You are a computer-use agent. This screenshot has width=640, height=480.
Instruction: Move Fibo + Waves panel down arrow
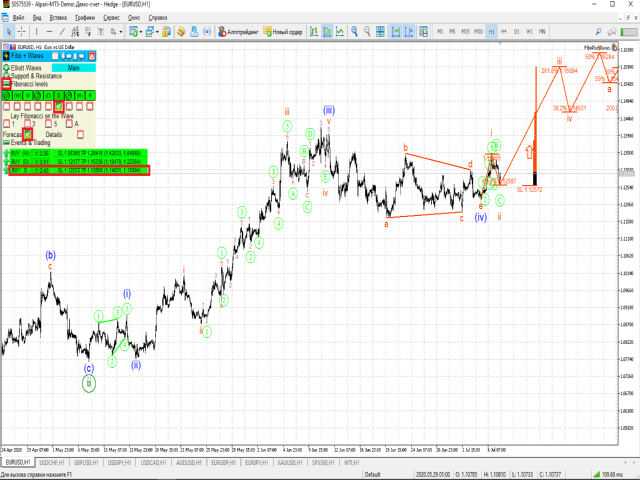[63, 56]
